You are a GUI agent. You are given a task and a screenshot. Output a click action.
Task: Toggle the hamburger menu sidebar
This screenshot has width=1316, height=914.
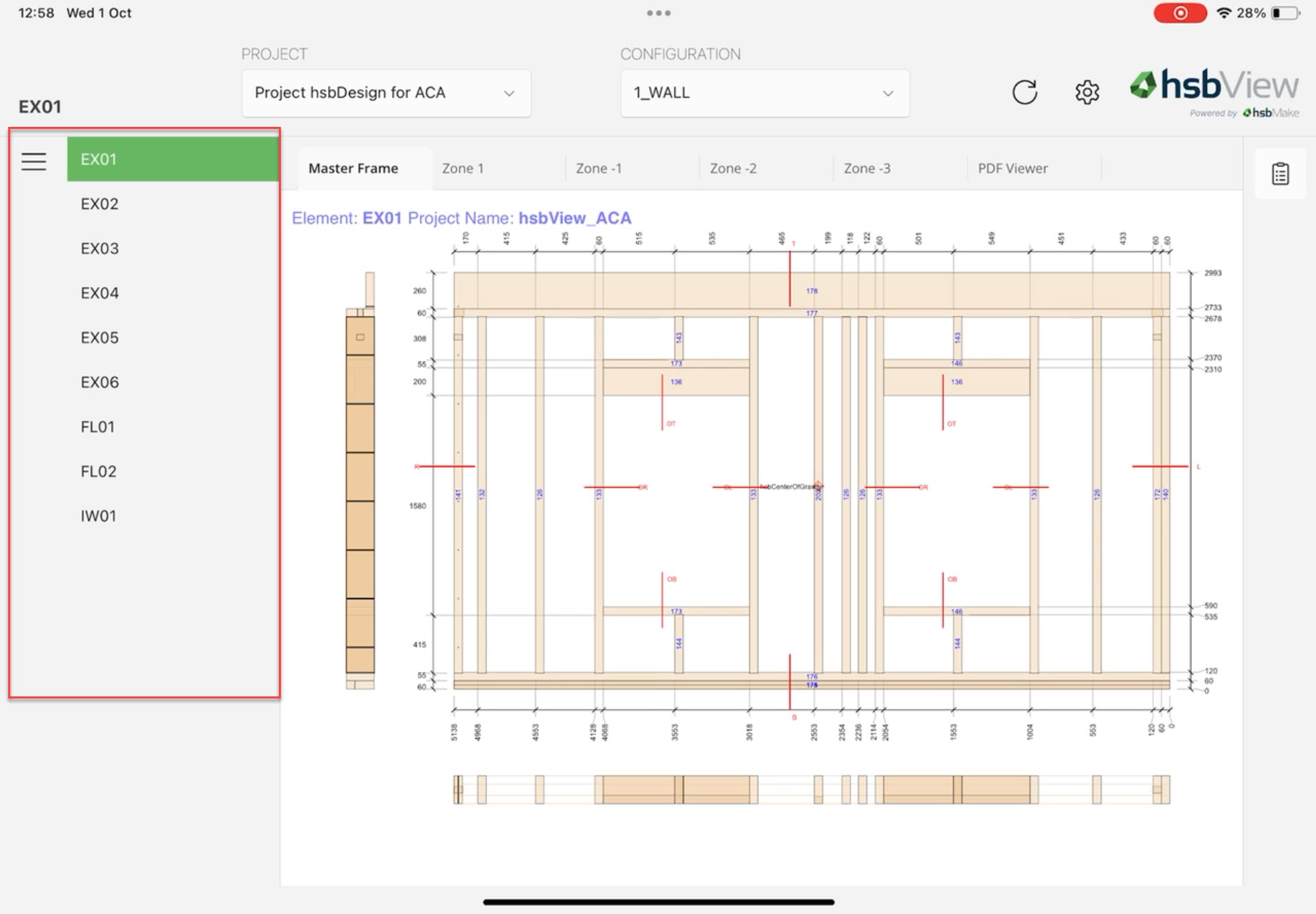coord(33,162)
